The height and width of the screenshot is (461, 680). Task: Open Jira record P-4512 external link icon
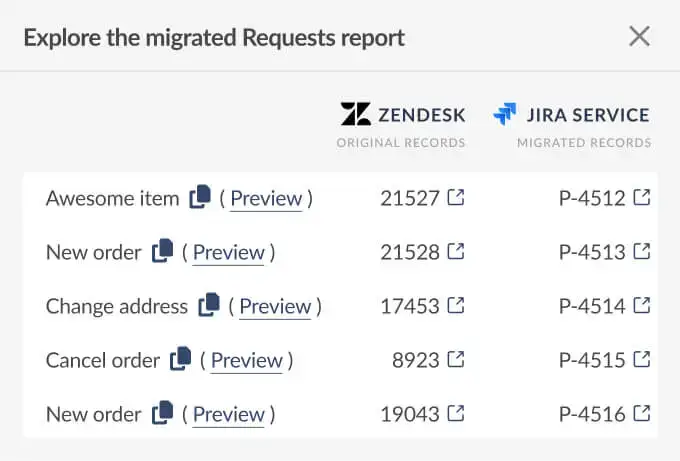tap(642, 198)
